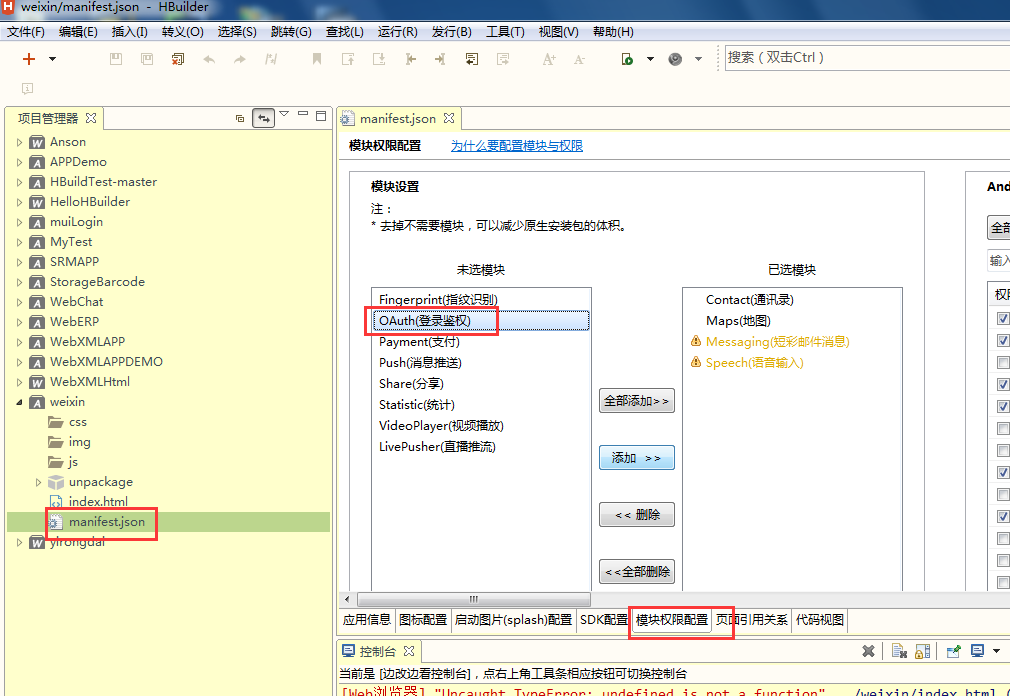Click the page with down-arrow toolbar icon

(379, 59)
